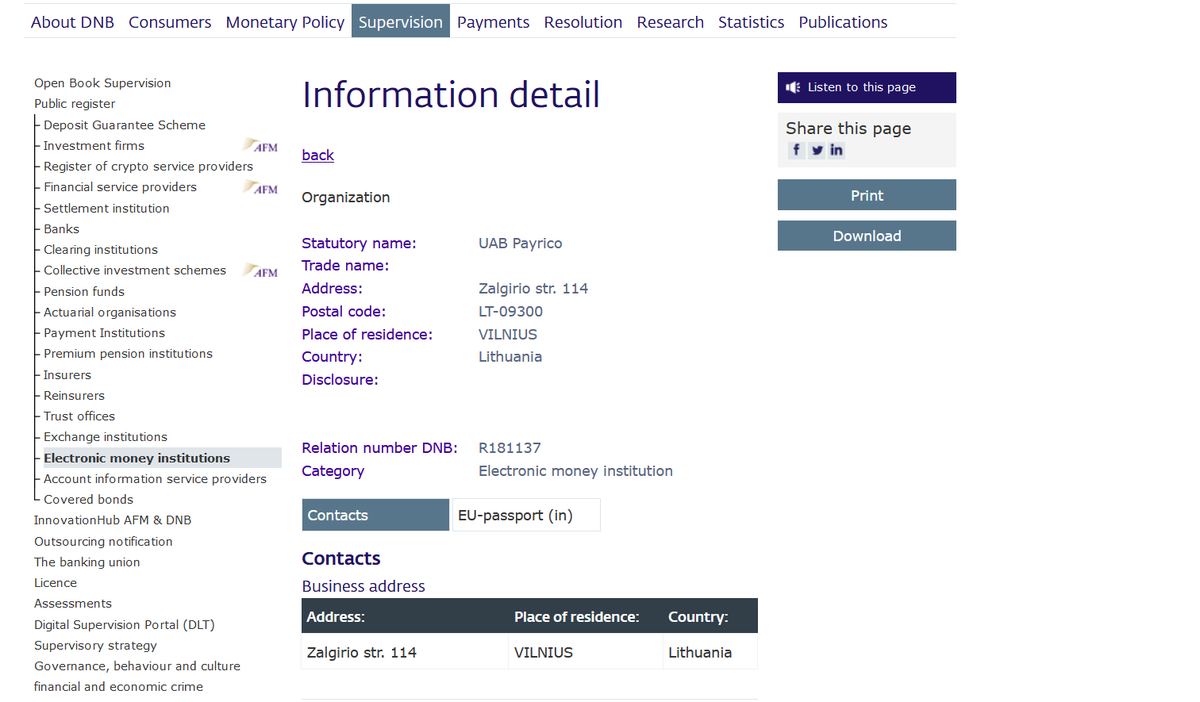Click postal code LT-09300
This screenshot has width=1200, height=702.
pyautogui.click(x=511, y=312)
